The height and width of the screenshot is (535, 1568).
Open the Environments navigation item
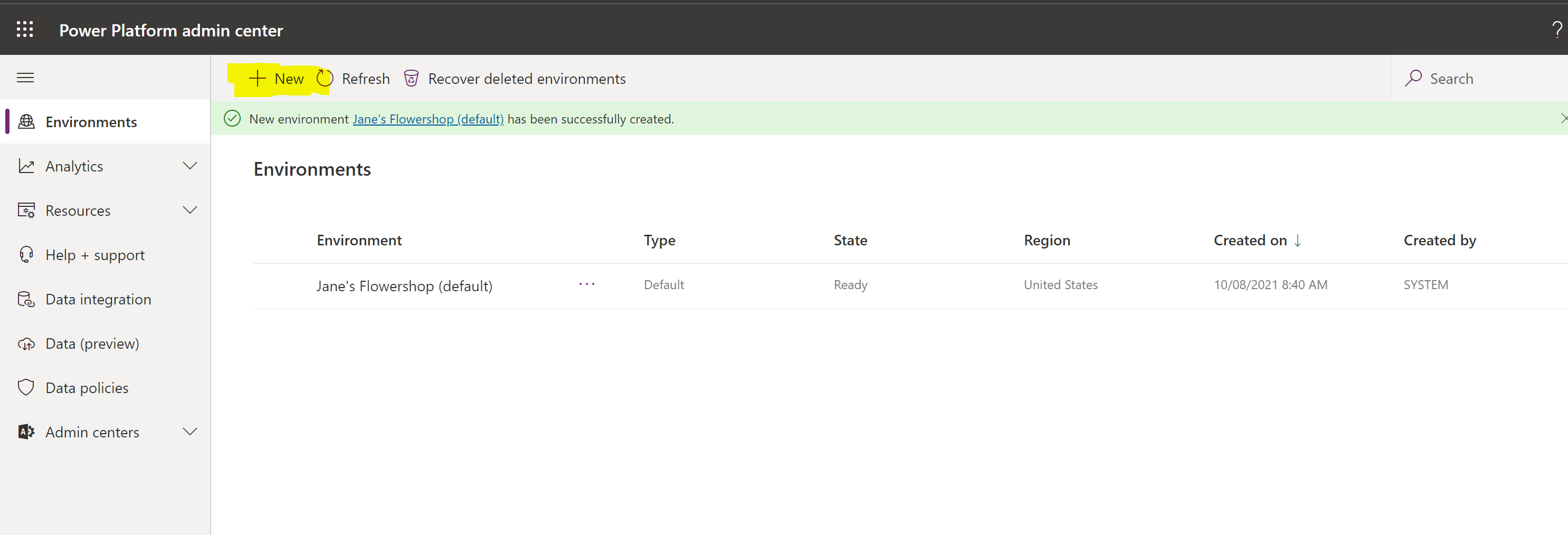pyautogui.click(x=106, y=122)
